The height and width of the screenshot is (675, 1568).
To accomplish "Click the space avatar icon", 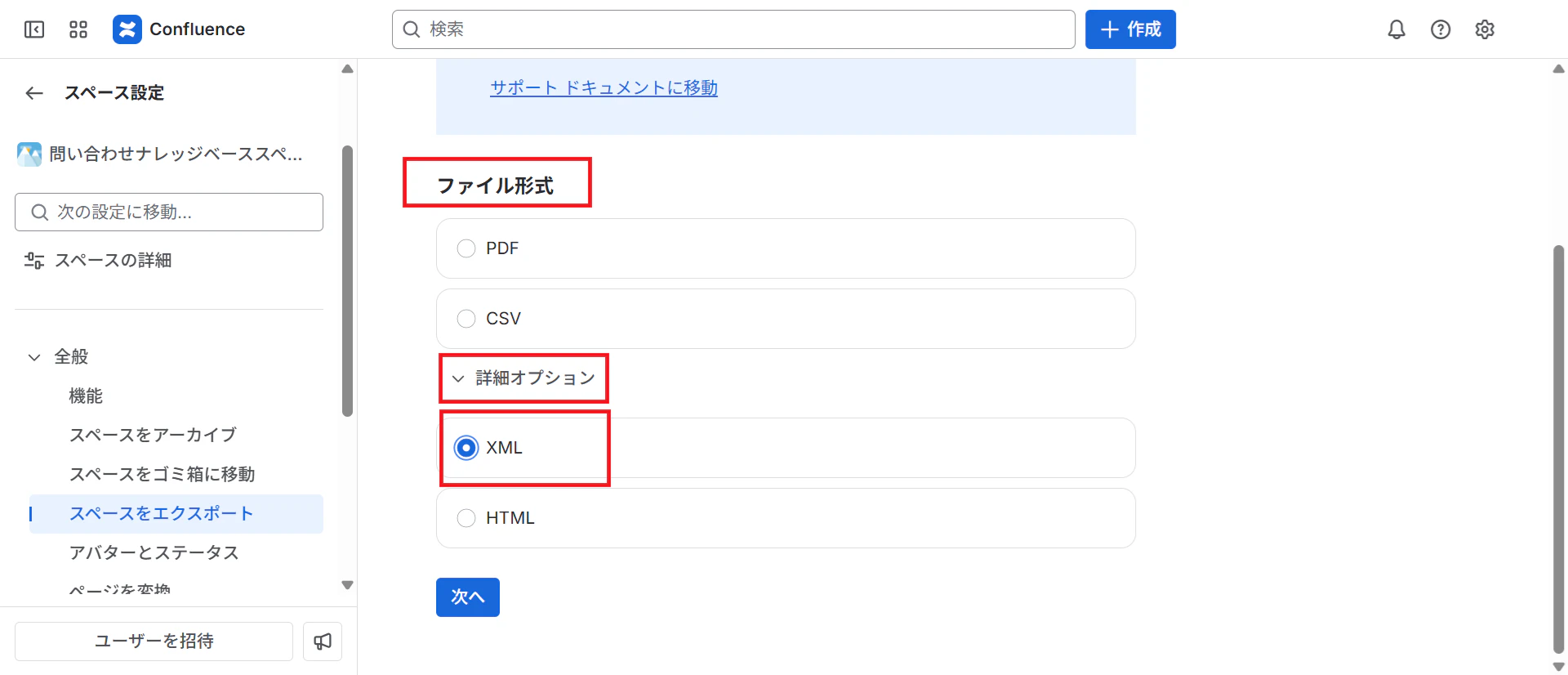I will (x=29, y=154).
